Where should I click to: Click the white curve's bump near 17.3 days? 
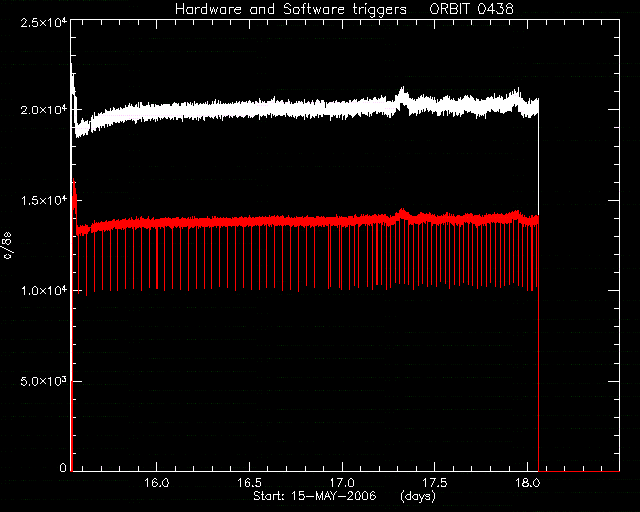(x=402, y=96)
